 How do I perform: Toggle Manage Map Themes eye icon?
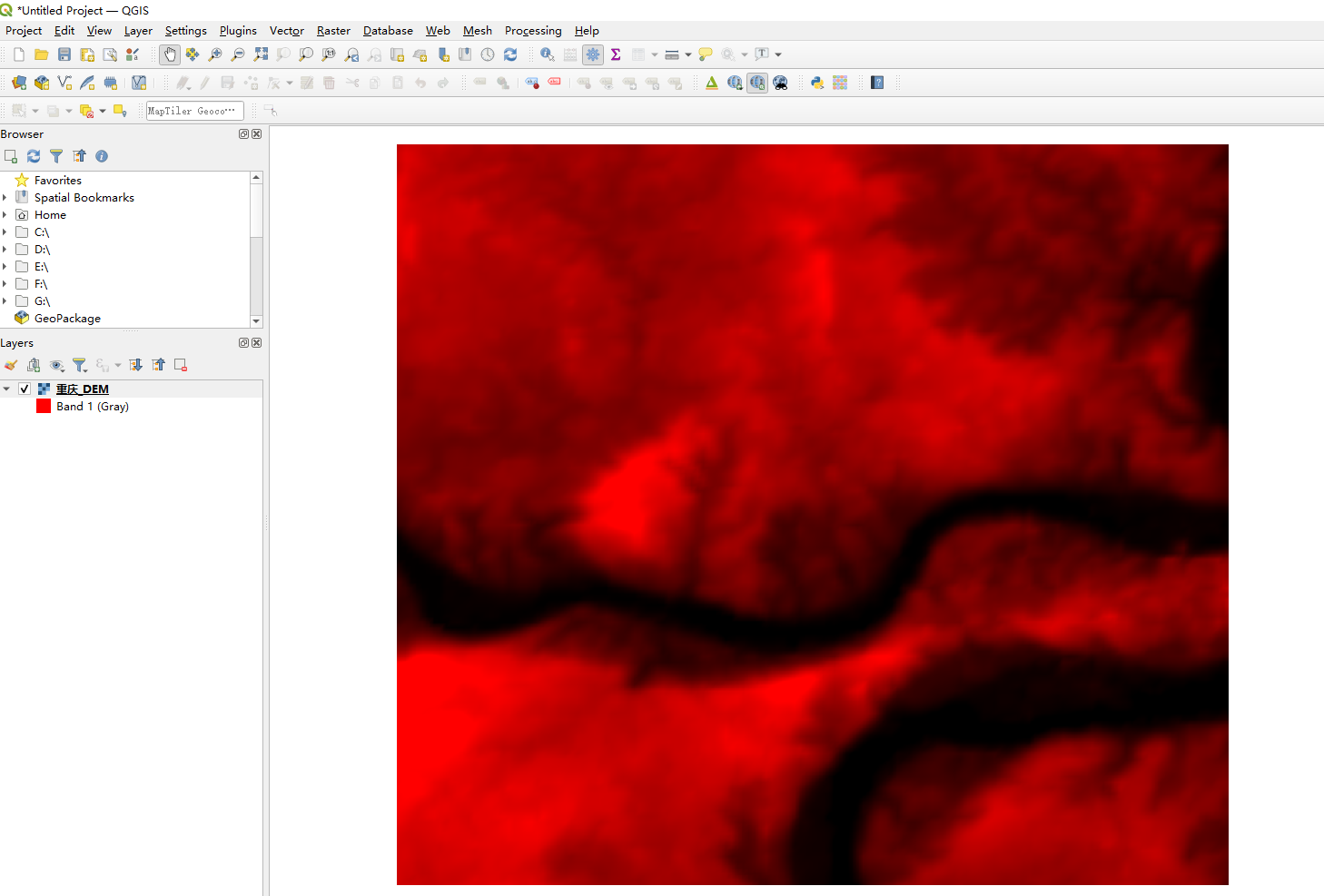point(57,364)
